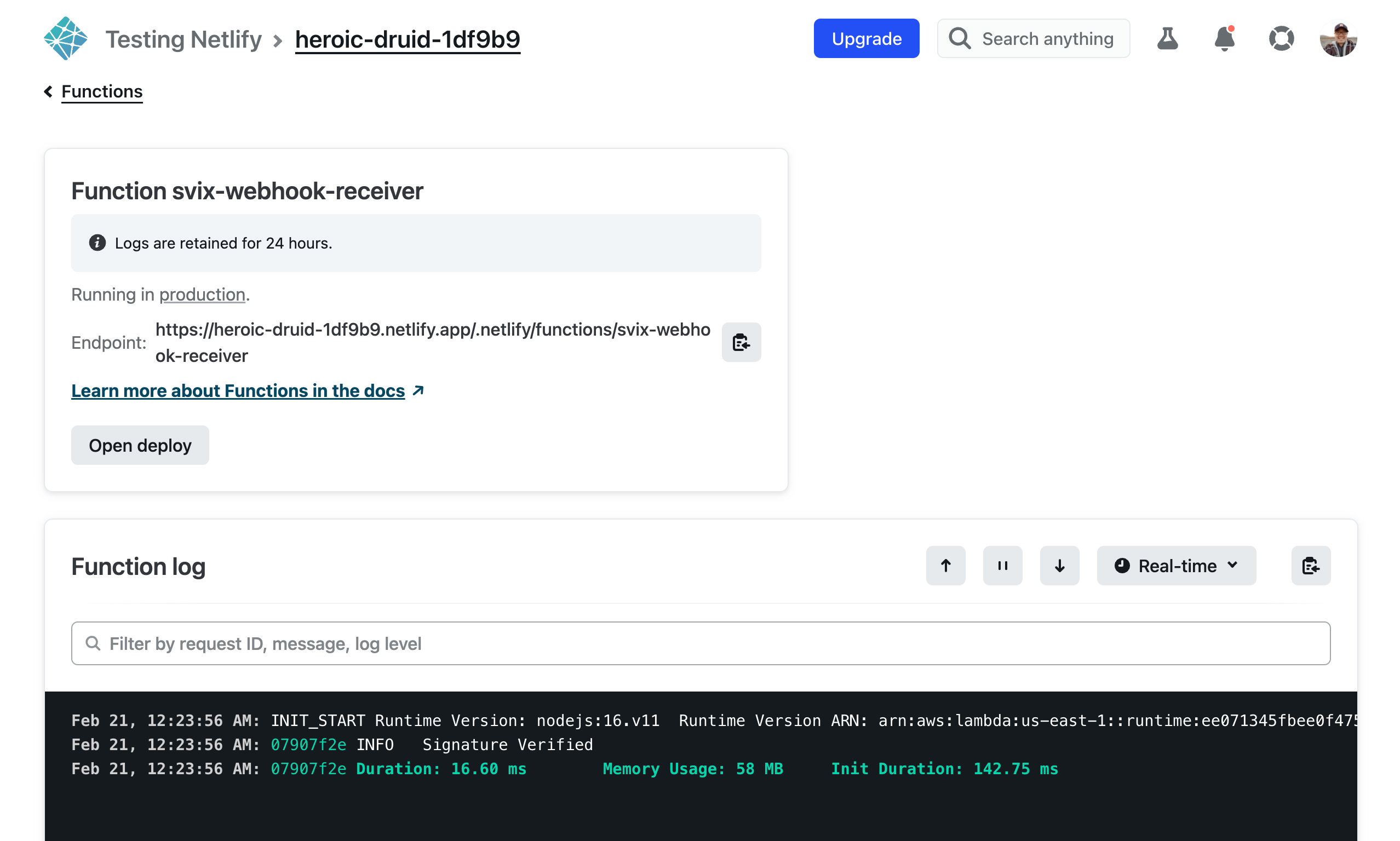This screenshot has height=841, width=1400.
Task: Click the Upgrade button
Action: pos(866,38)
